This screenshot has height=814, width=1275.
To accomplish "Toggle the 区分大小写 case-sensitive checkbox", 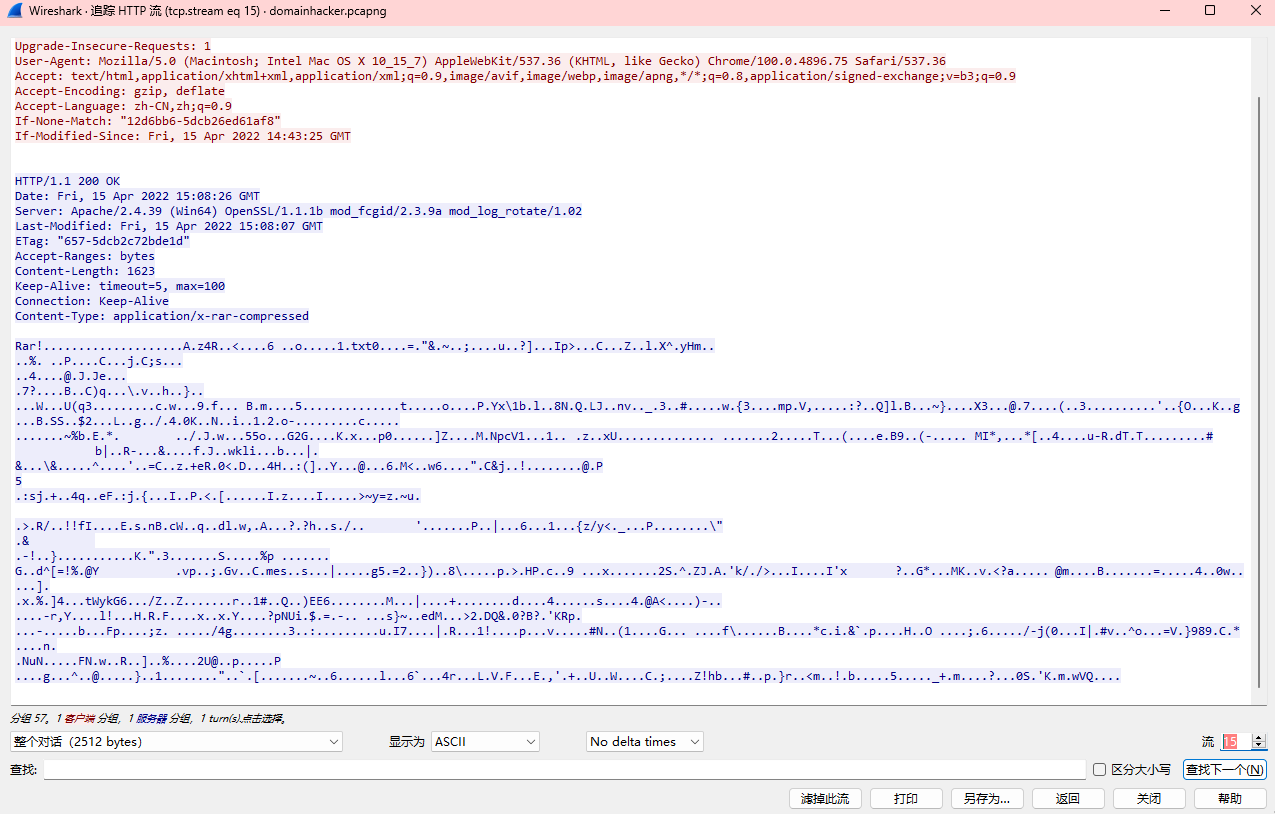I will pyautogui.click(x=1099, y=769).
